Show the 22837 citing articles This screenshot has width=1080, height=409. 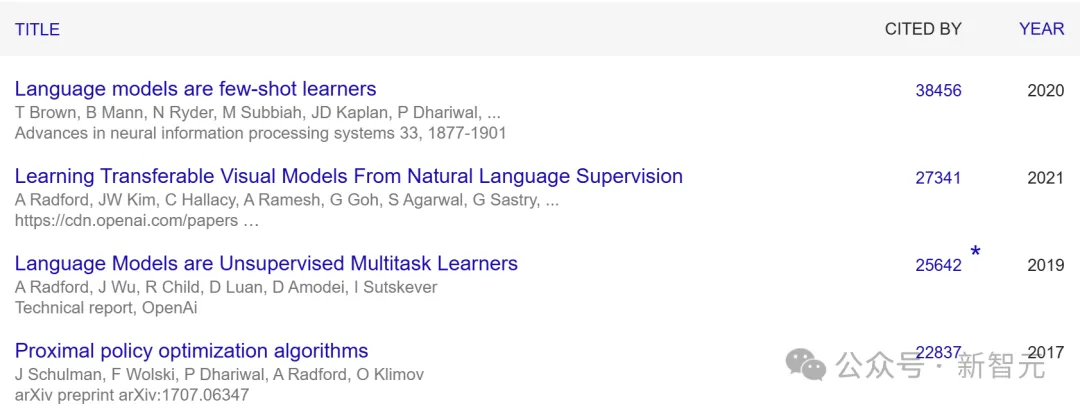(938, 352)
